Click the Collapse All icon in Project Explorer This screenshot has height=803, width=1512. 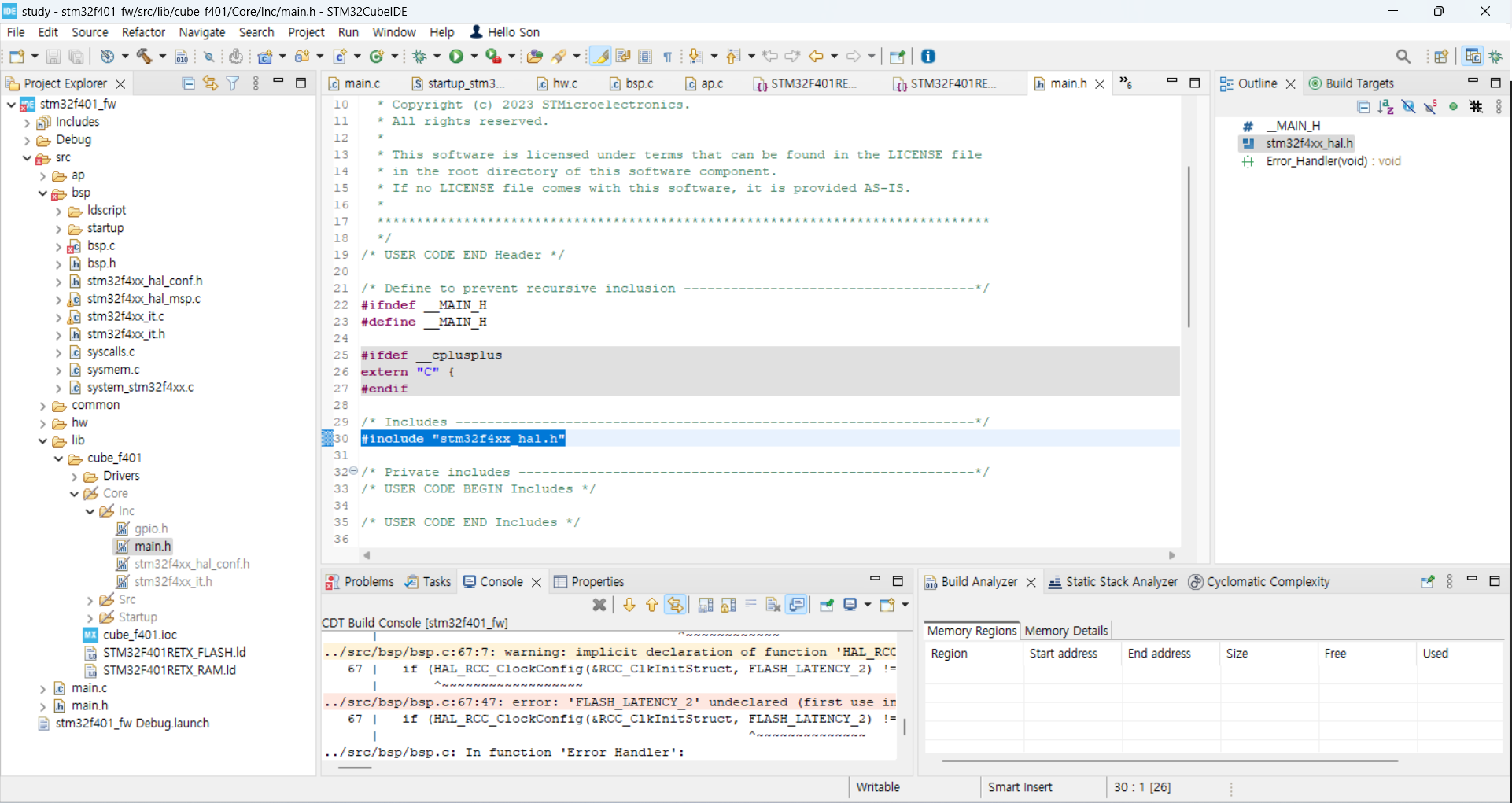(x=188, y=83)
